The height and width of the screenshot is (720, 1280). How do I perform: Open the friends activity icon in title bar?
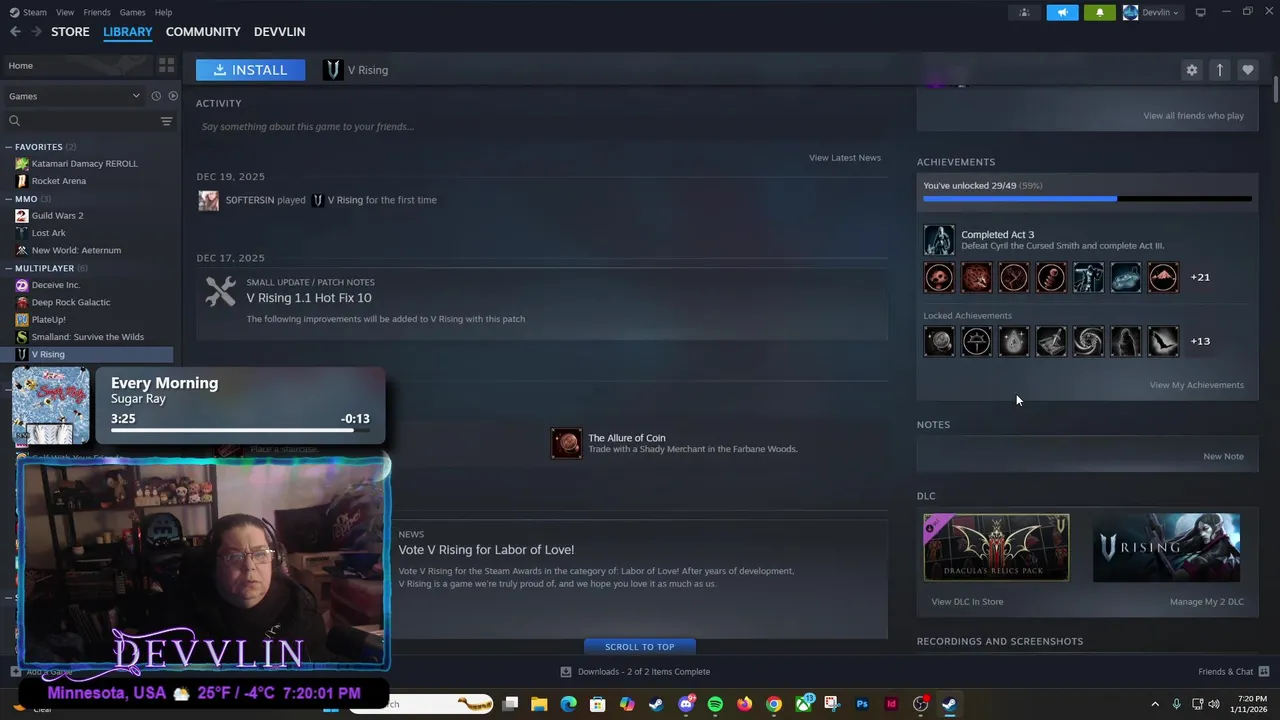[1024, 12]
